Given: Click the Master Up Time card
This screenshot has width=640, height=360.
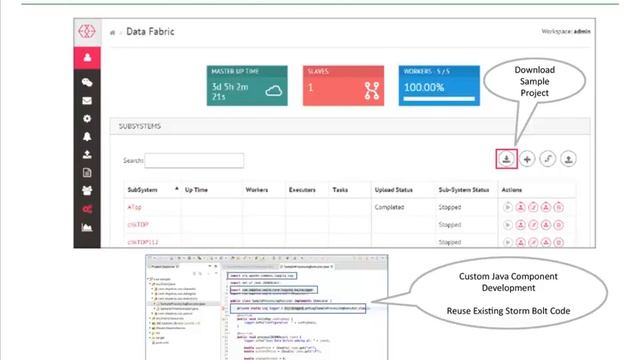Looking at the screenshot, I should point(247,86).
